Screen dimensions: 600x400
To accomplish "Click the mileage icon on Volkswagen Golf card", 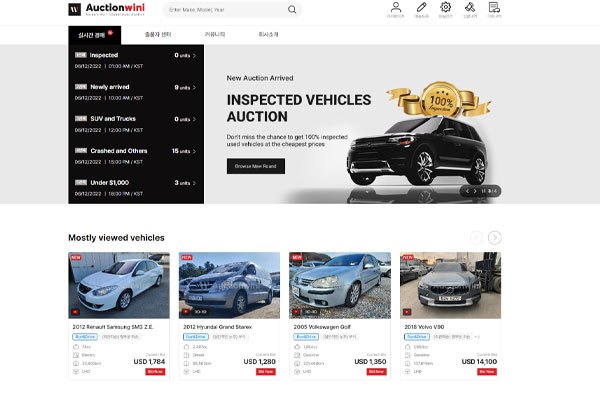I will (x=297, y=363).
